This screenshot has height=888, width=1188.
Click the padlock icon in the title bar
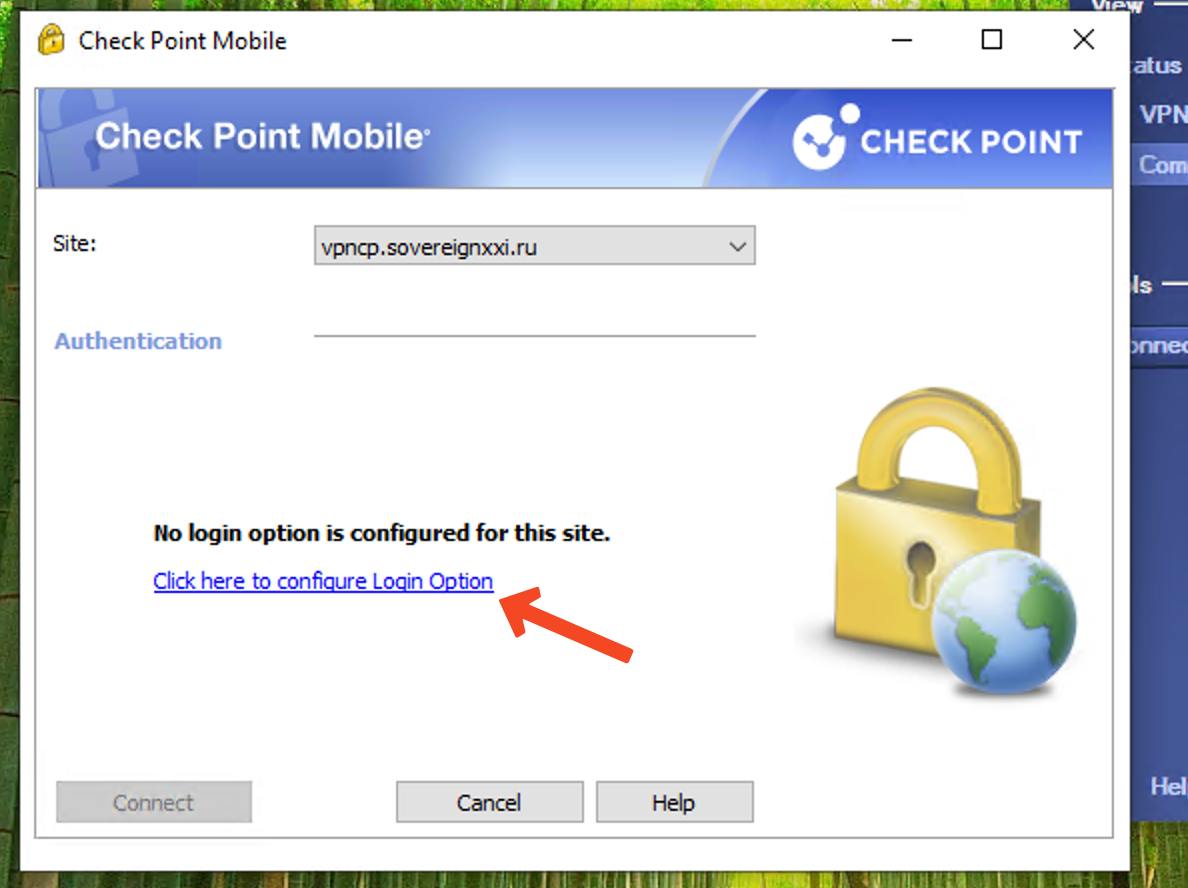point(52,39)
